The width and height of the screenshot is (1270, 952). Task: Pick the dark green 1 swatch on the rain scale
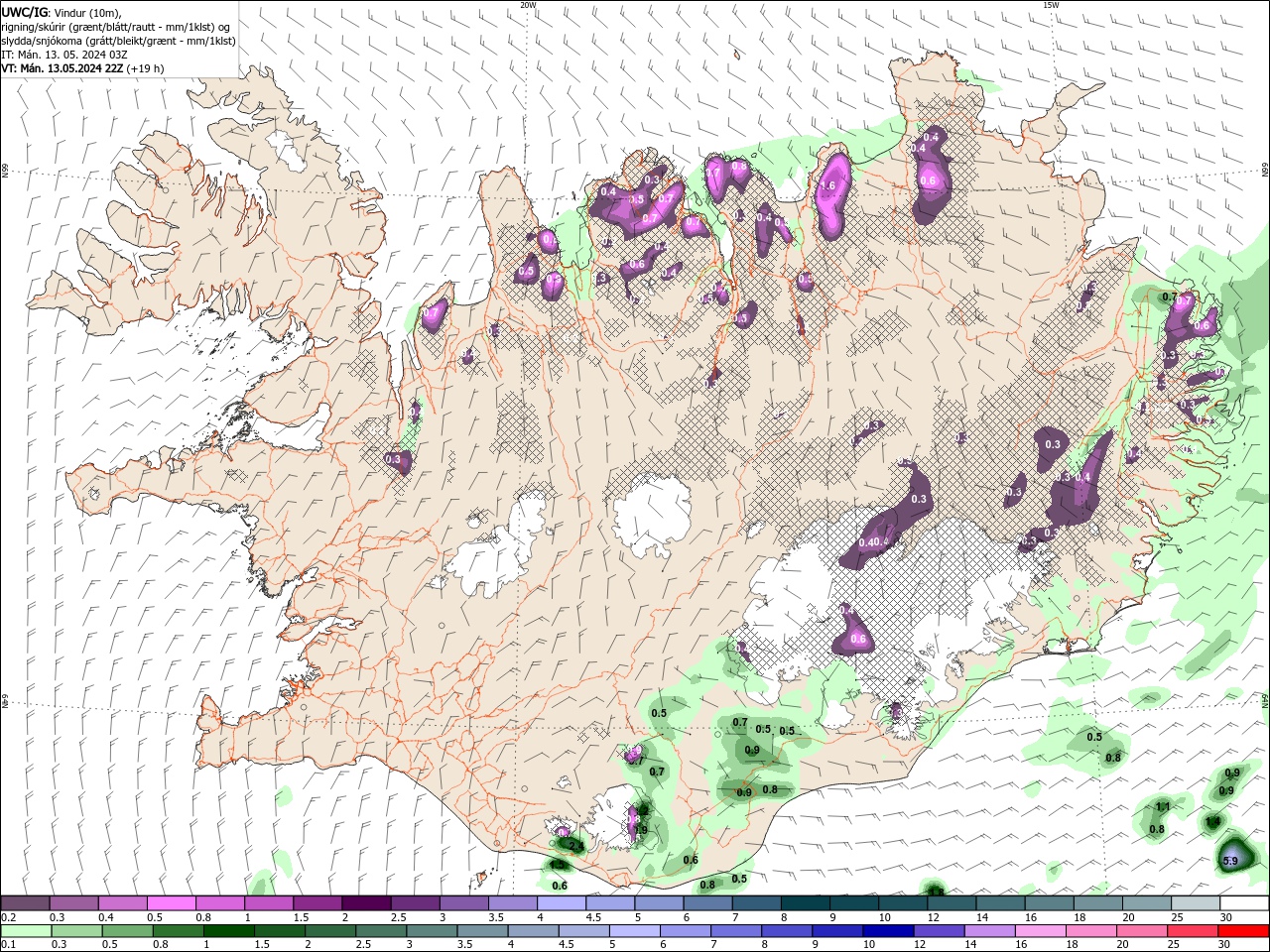point(228,931)
